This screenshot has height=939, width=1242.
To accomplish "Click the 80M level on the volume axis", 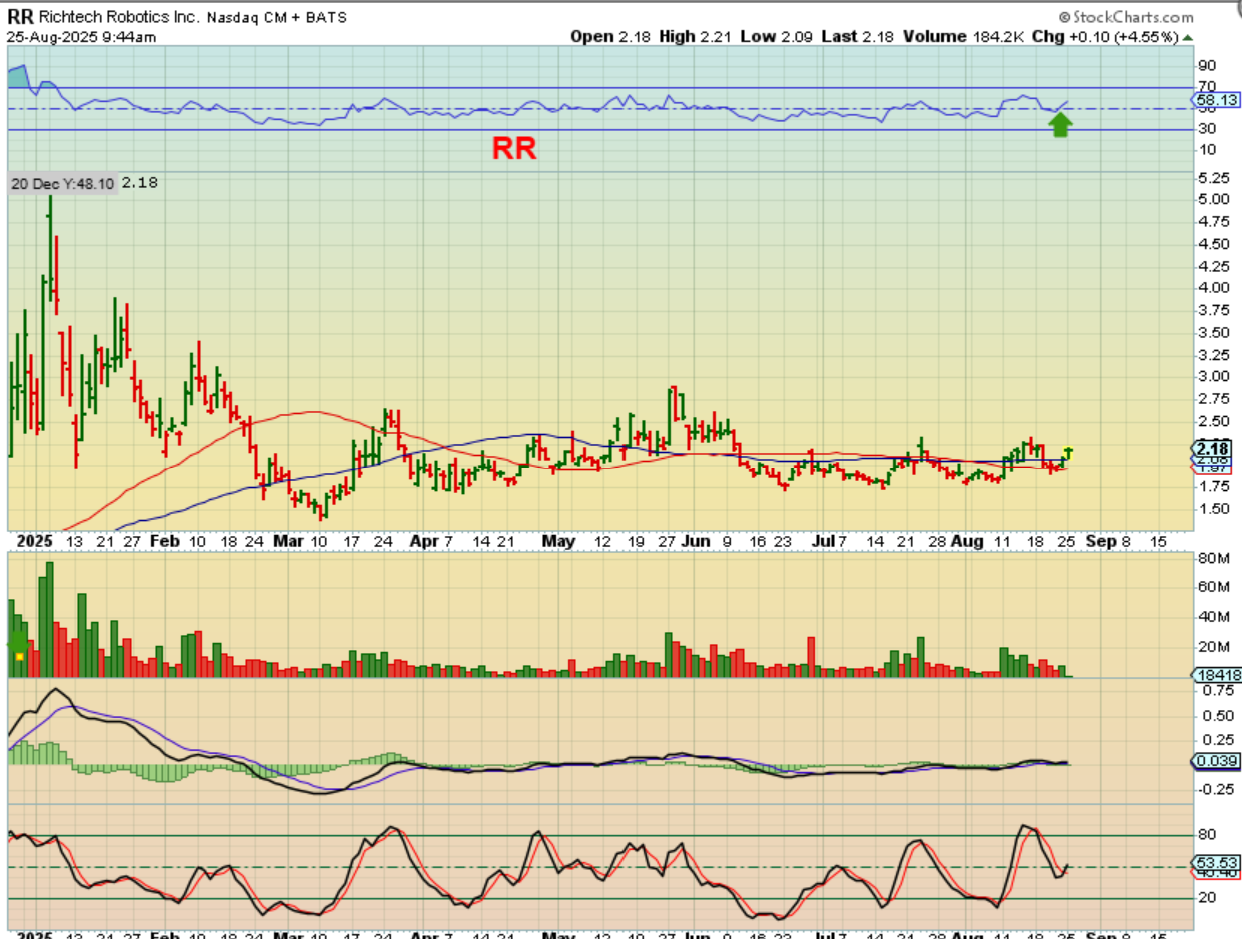I will 1212,557.
